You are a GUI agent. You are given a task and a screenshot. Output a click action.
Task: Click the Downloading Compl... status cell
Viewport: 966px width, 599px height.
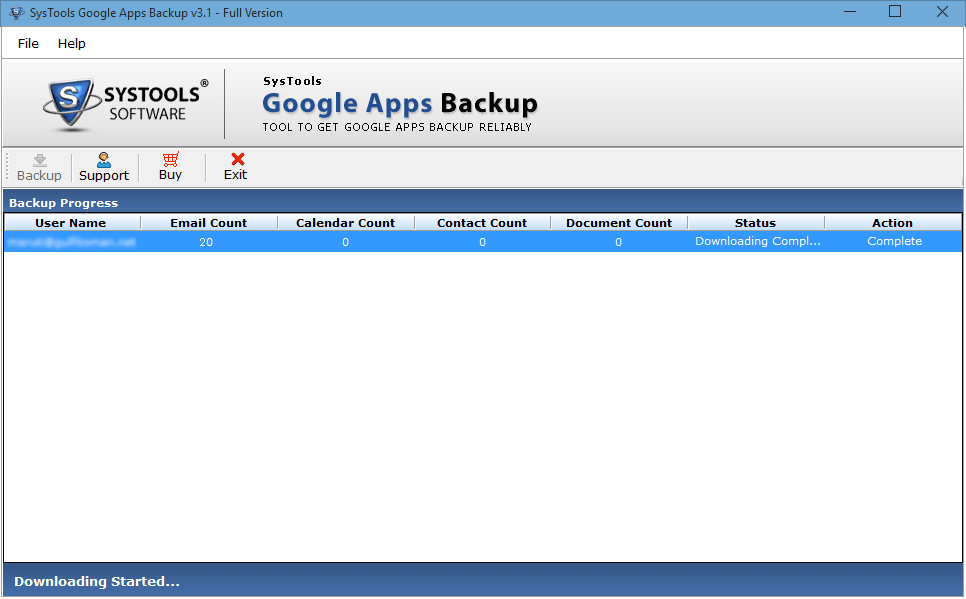(x=758, y=242)
